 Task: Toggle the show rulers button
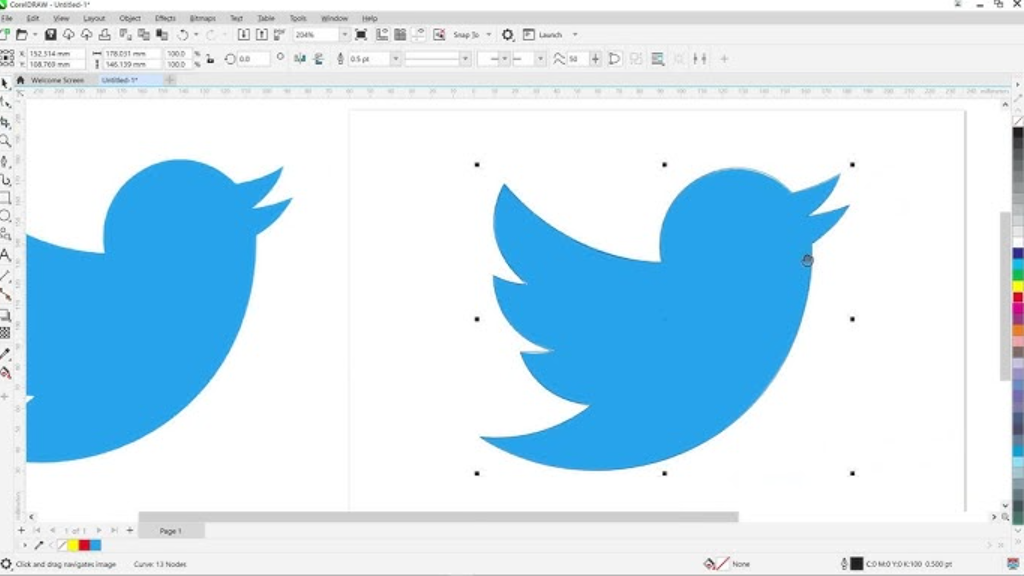tap(382, 35)
